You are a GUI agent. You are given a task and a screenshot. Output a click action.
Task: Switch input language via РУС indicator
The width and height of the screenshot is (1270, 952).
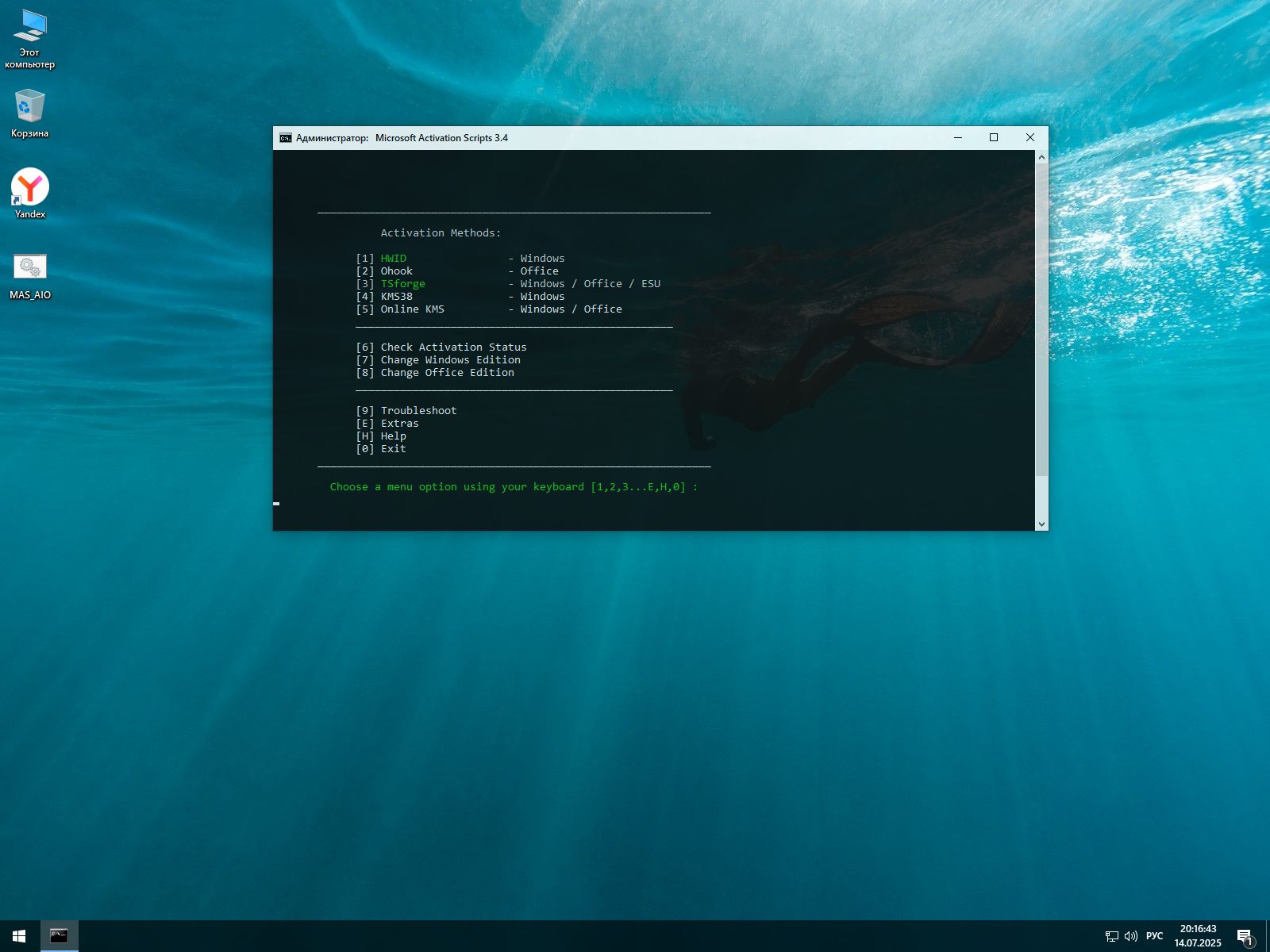[1154, 936]
